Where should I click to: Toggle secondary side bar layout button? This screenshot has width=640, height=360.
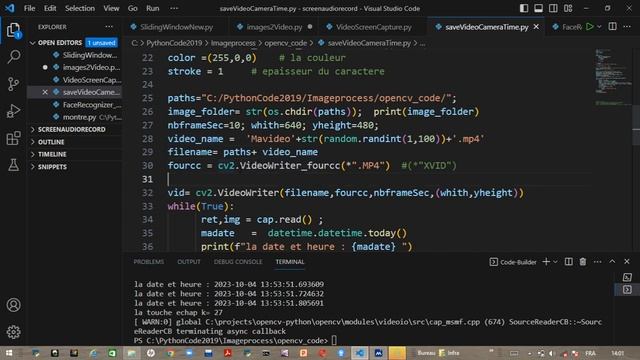[x=553, y=8]
